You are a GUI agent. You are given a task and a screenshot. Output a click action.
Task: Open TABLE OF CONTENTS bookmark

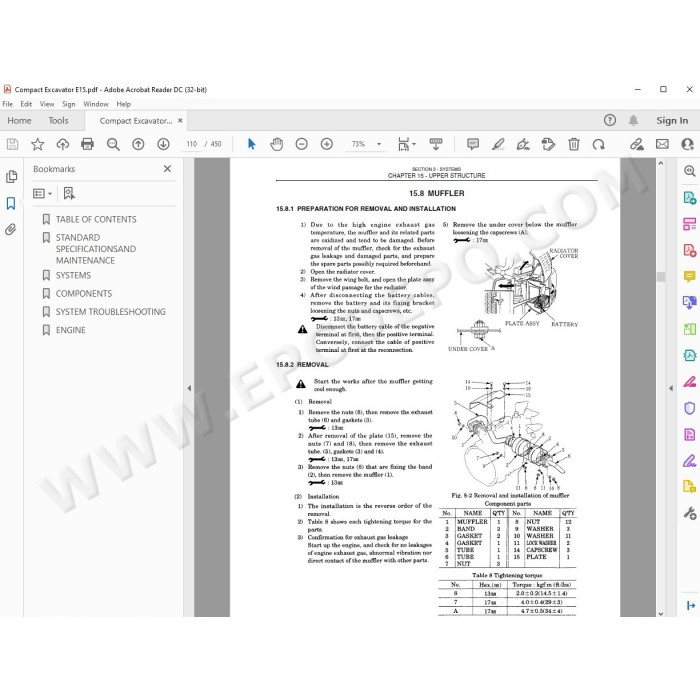pyautogui.click(x=96, y=219)
